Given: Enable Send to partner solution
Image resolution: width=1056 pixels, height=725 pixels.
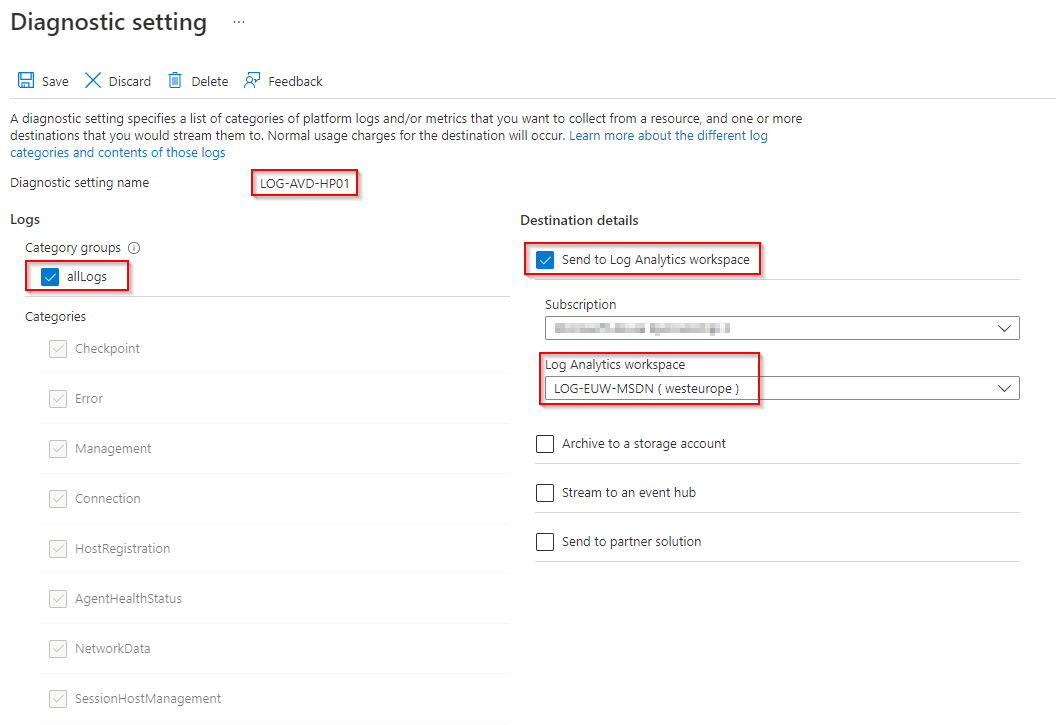Looking at the screenshot, I should 545,541.
